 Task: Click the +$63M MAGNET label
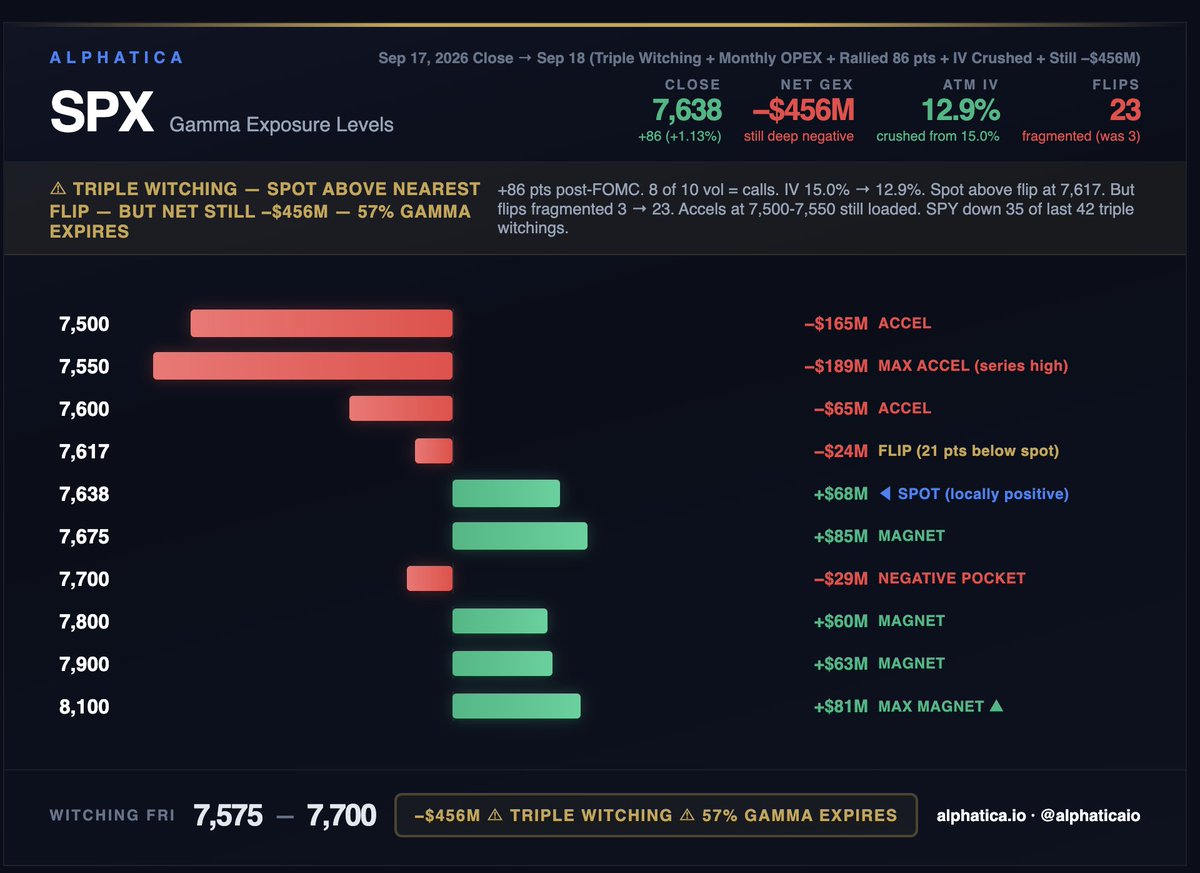point(879,663)
